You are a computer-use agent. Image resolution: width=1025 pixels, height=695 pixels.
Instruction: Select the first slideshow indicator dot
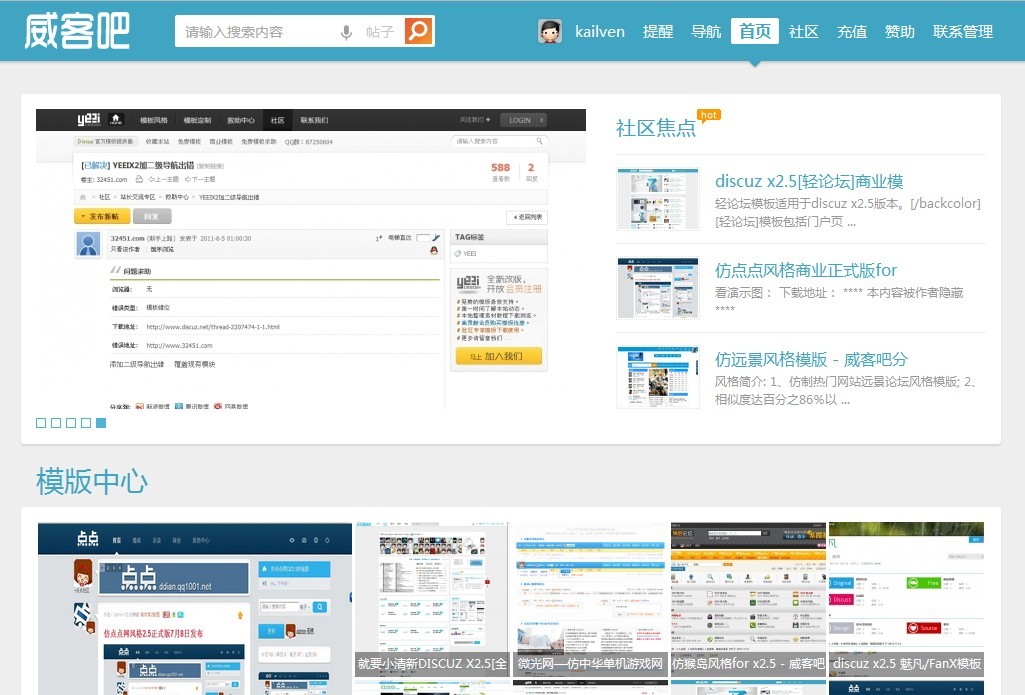pos(41,423)
